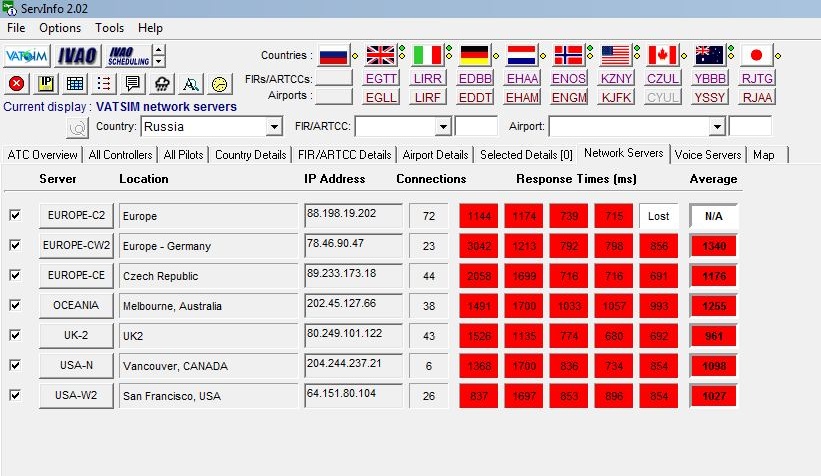Open the IVAO Scheduling button
This screenshot has width=821, height=476.
[x=126, y=55]
